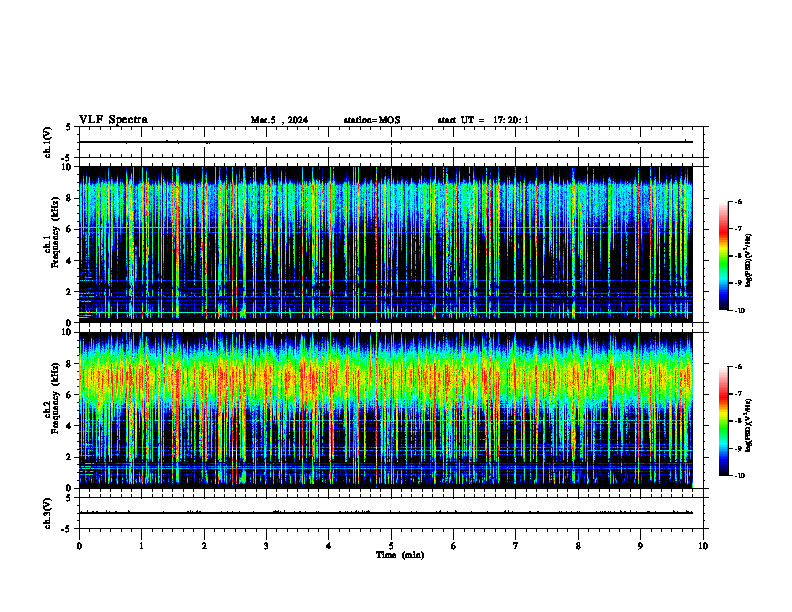Click the 'ch.3(V)' waveform axis label
This screenshot has width=792, height=612.
[x=47, y=513]
